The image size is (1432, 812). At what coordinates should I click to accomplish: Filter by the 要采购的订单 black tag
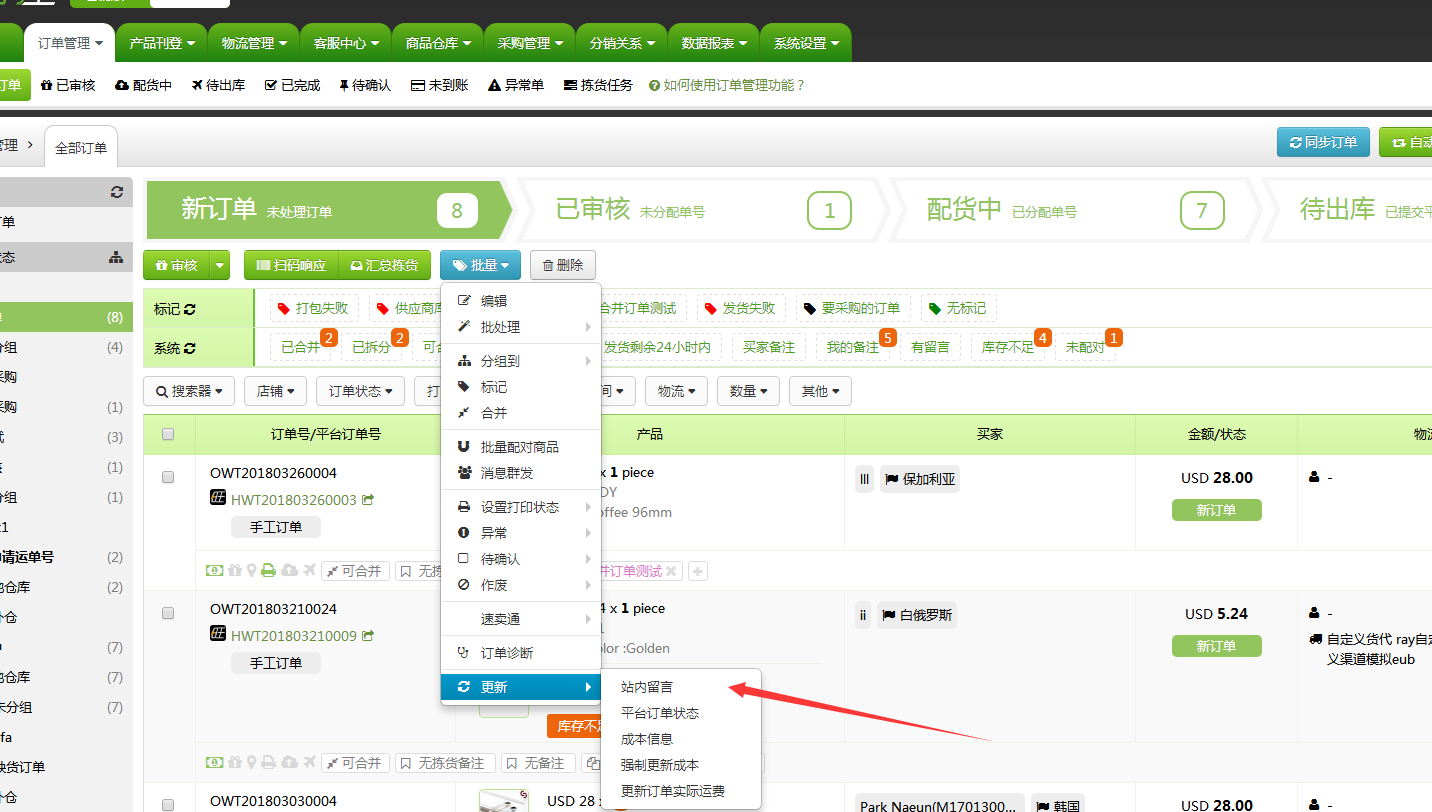click(852, 308)
